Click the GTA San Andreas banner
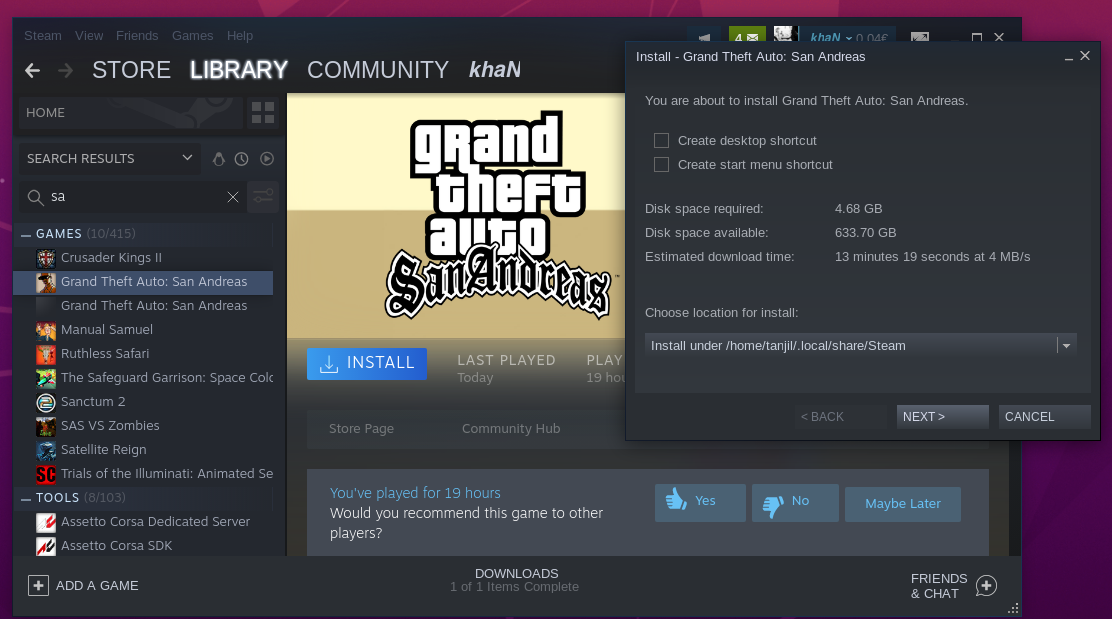Screen dimensions: 1112x619 [x=456, y=216]
